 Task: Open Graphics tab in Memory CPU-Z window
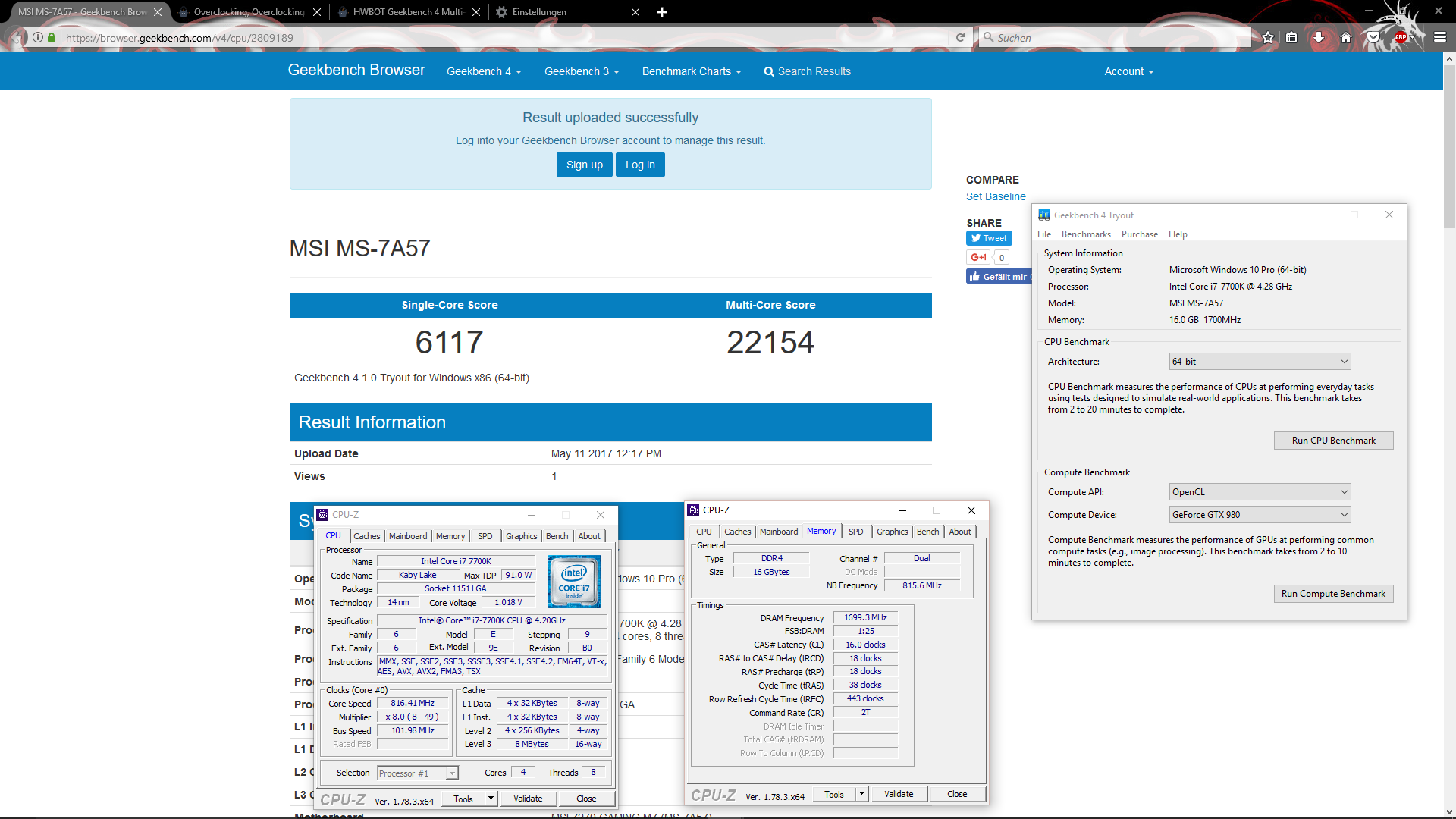(x=893, y=532)
